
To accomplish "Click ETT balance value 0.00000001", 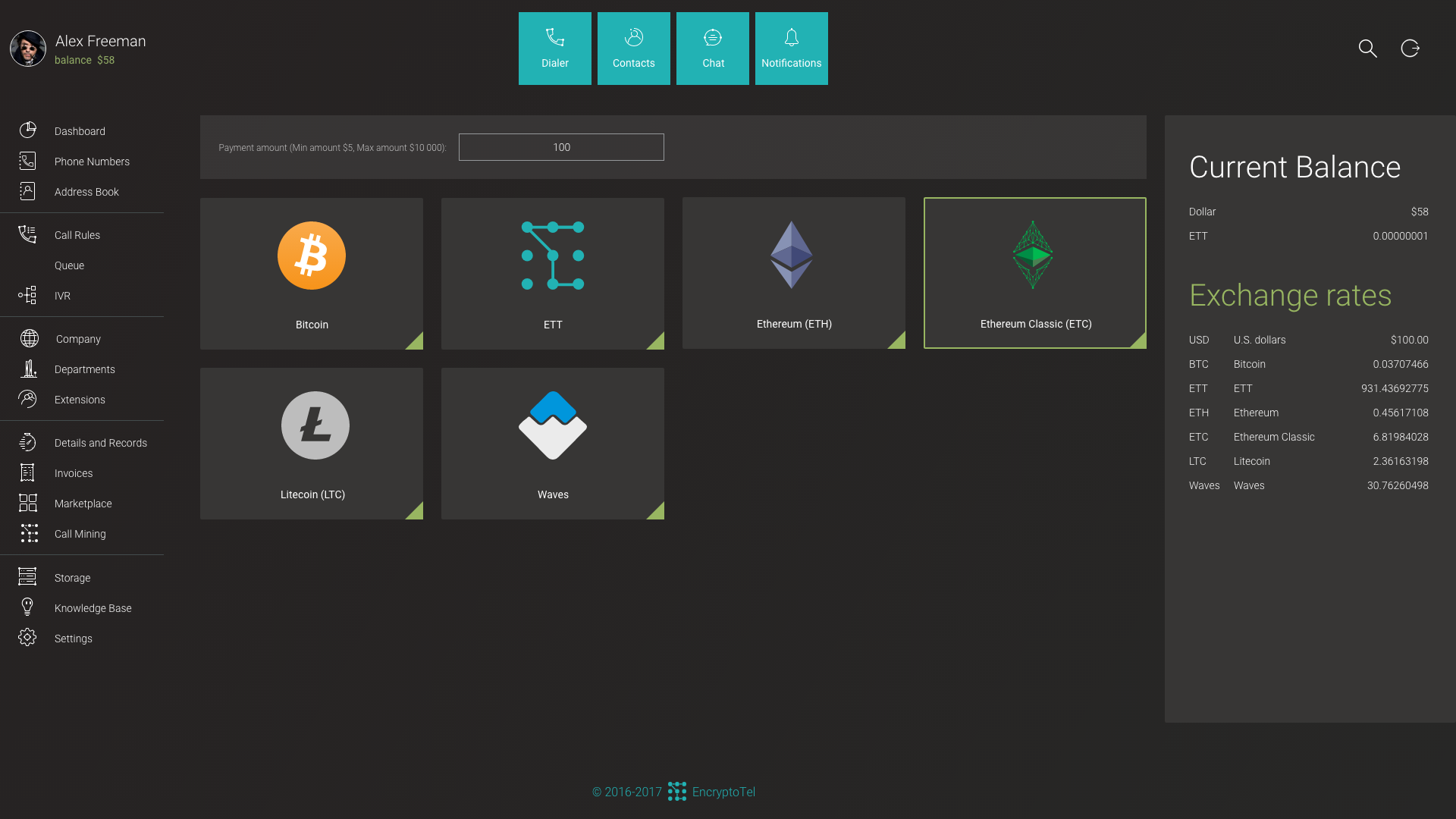I will (1401, 236).
